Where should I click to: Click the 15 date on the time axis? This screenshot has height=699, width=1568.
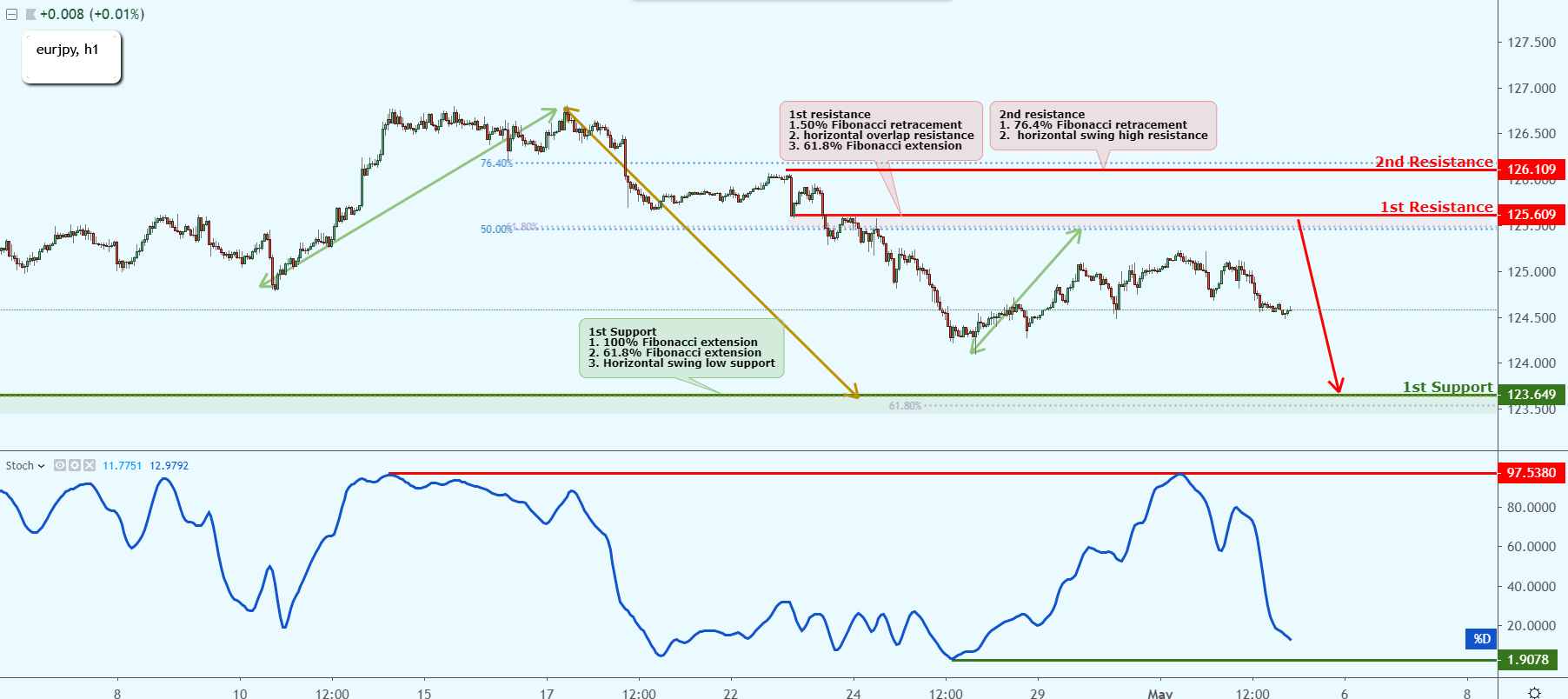[424, 694]
